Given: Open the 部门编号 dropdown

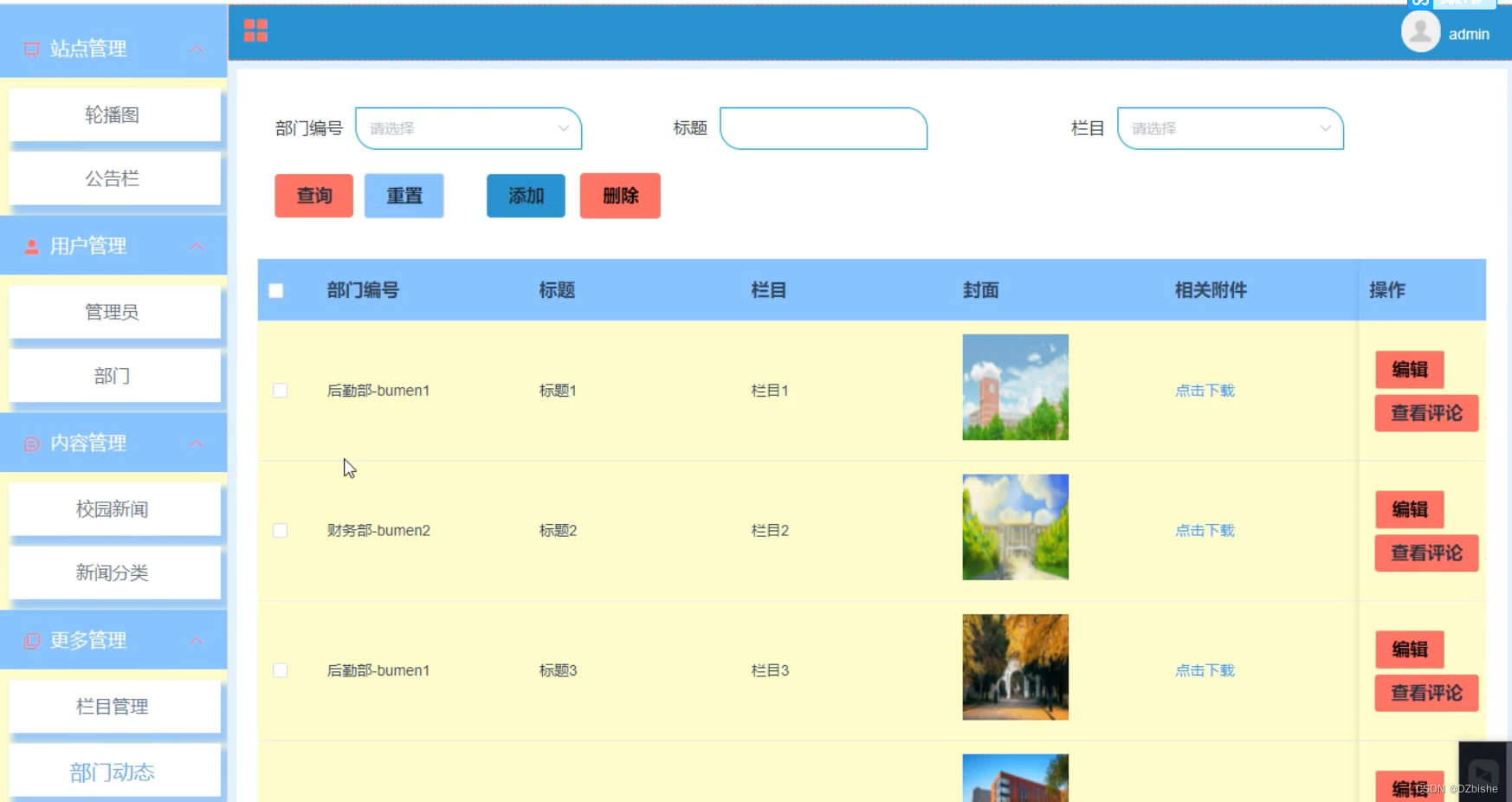Looking at the screenshot, I should point(468,128).
